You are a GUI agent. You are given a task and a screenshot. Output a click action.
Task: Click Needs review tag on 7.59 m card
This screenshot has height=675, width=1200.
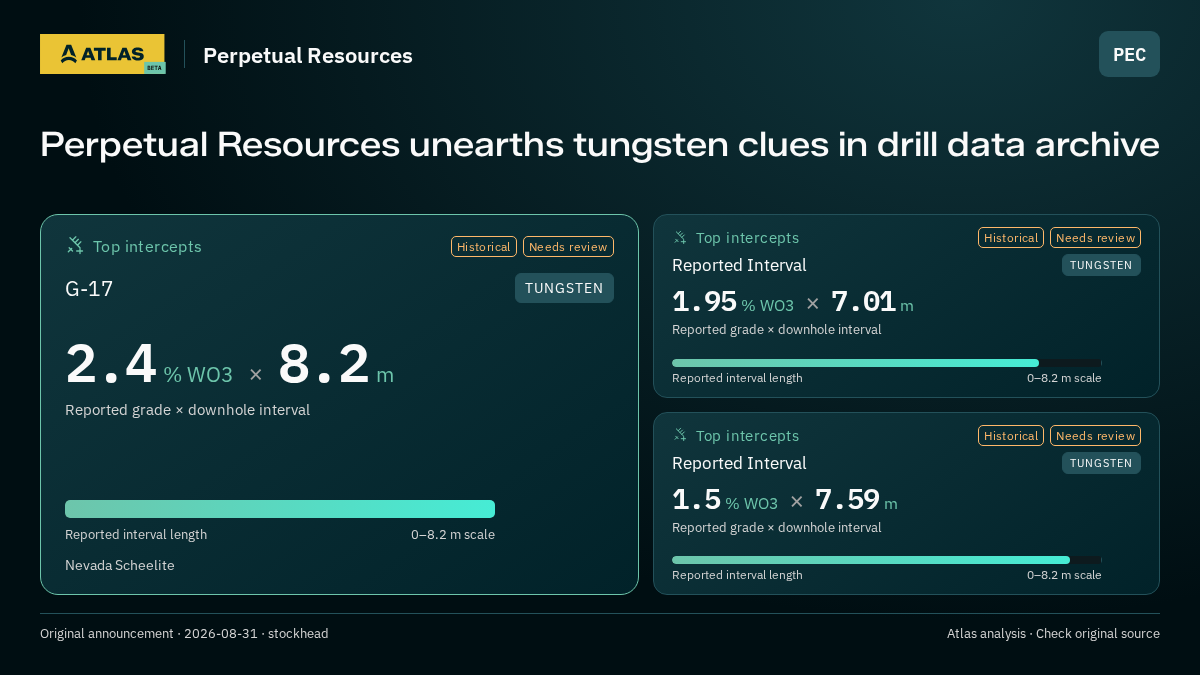(1095, 435)
